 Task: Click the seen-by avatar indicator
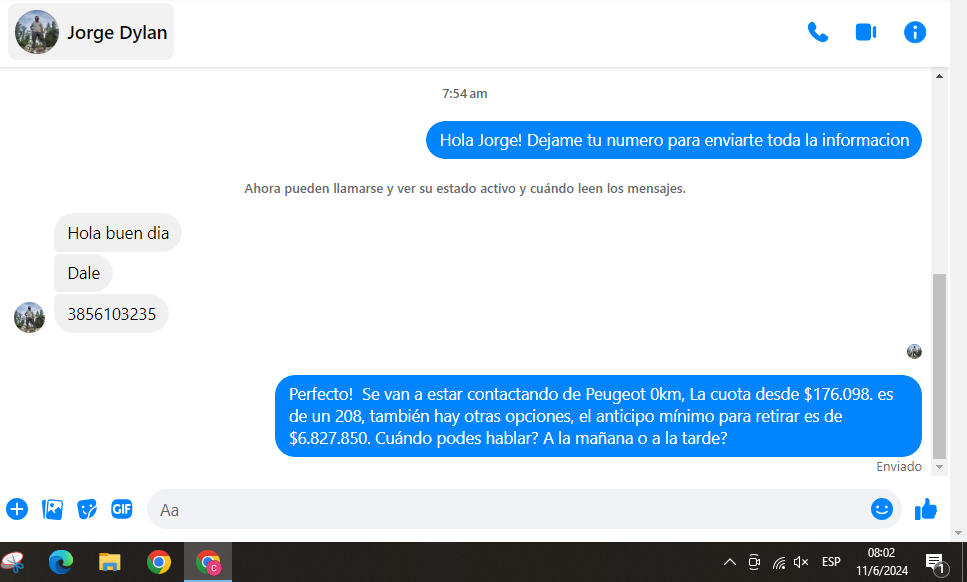pos(914,351)
